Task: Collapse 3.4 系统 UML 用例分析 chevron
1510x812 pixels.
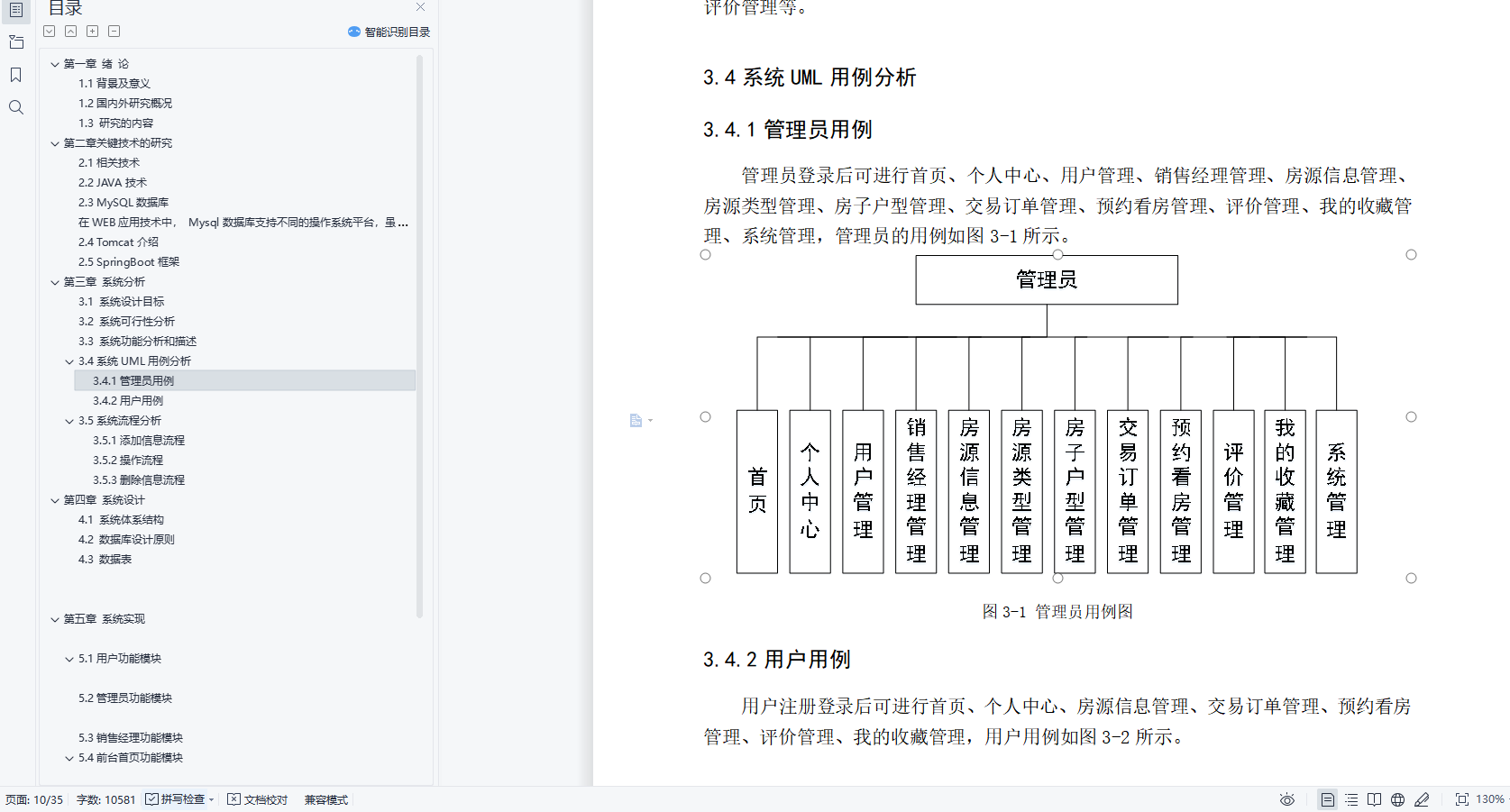Action: [x=69, y=361]
